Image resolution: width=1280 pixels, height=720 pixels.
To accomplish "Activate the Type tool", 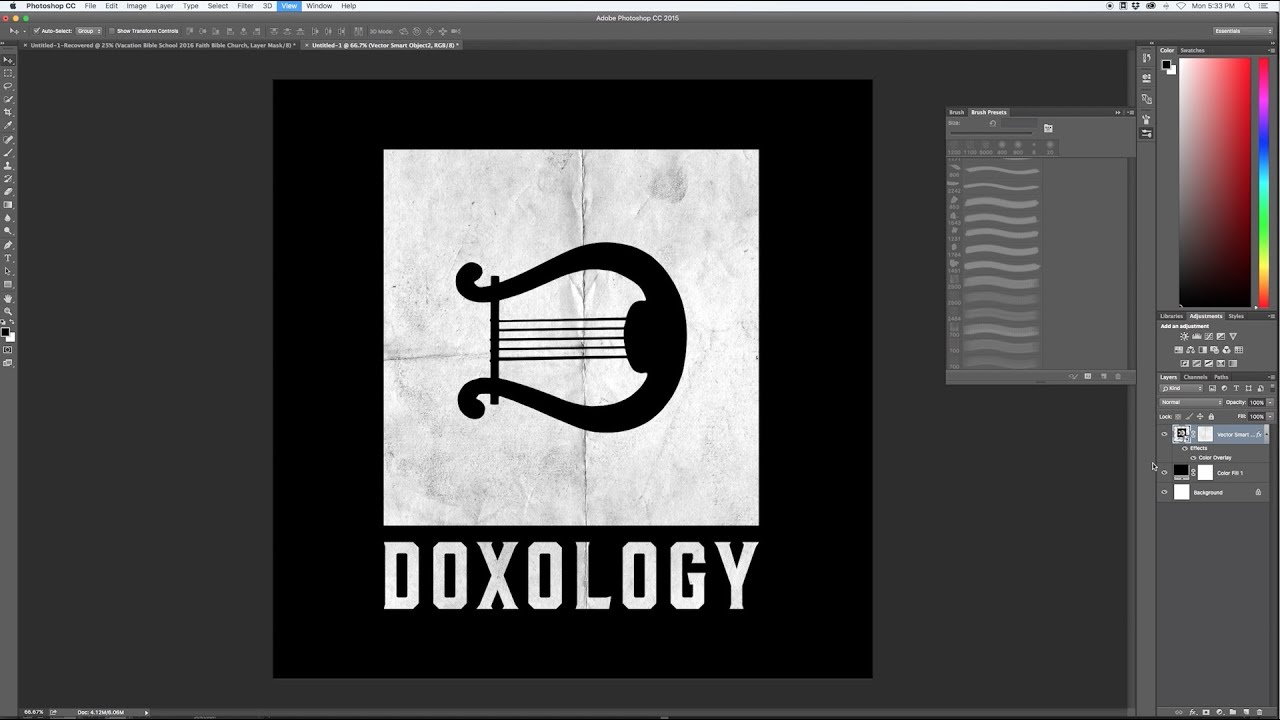I will tap(8, 259).
